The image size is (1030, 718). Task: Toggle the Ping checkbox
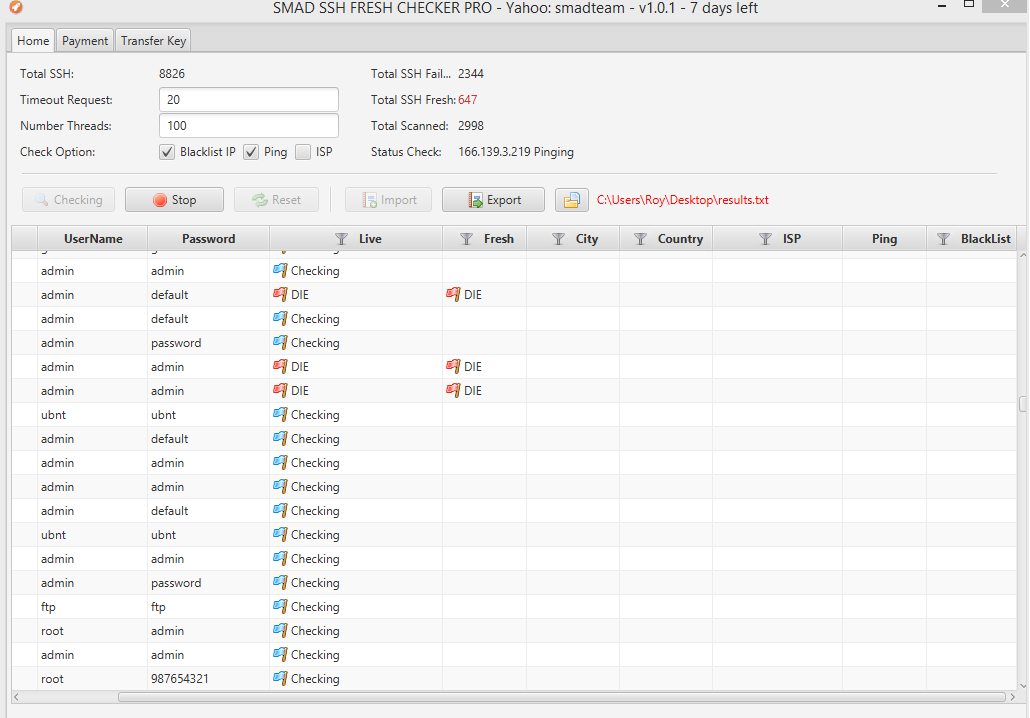pyautogui.click(x=251, y=152)
